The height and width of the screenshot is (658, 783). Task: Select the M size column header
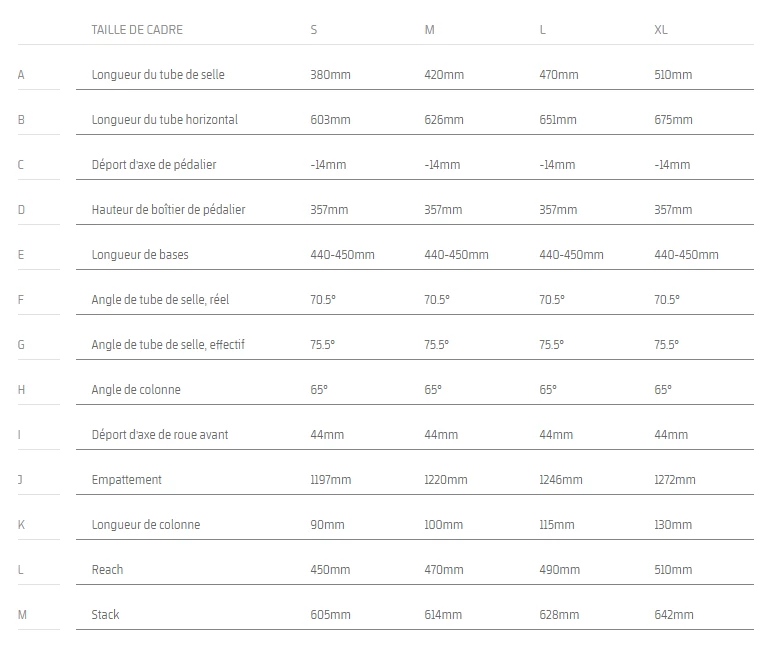pos(430,30)
